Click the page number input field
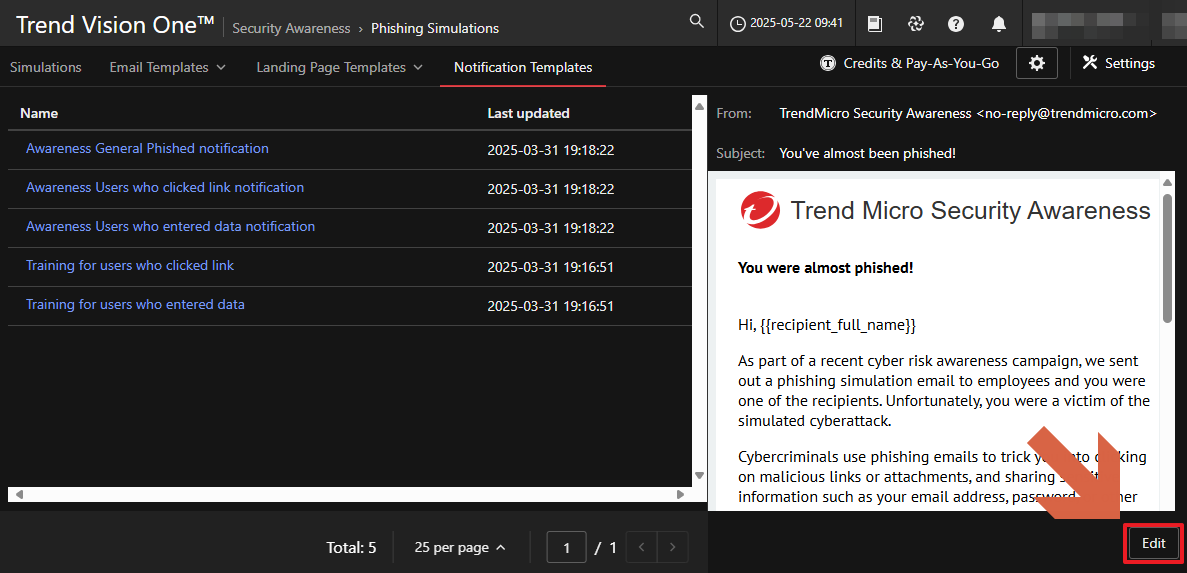 567,547
